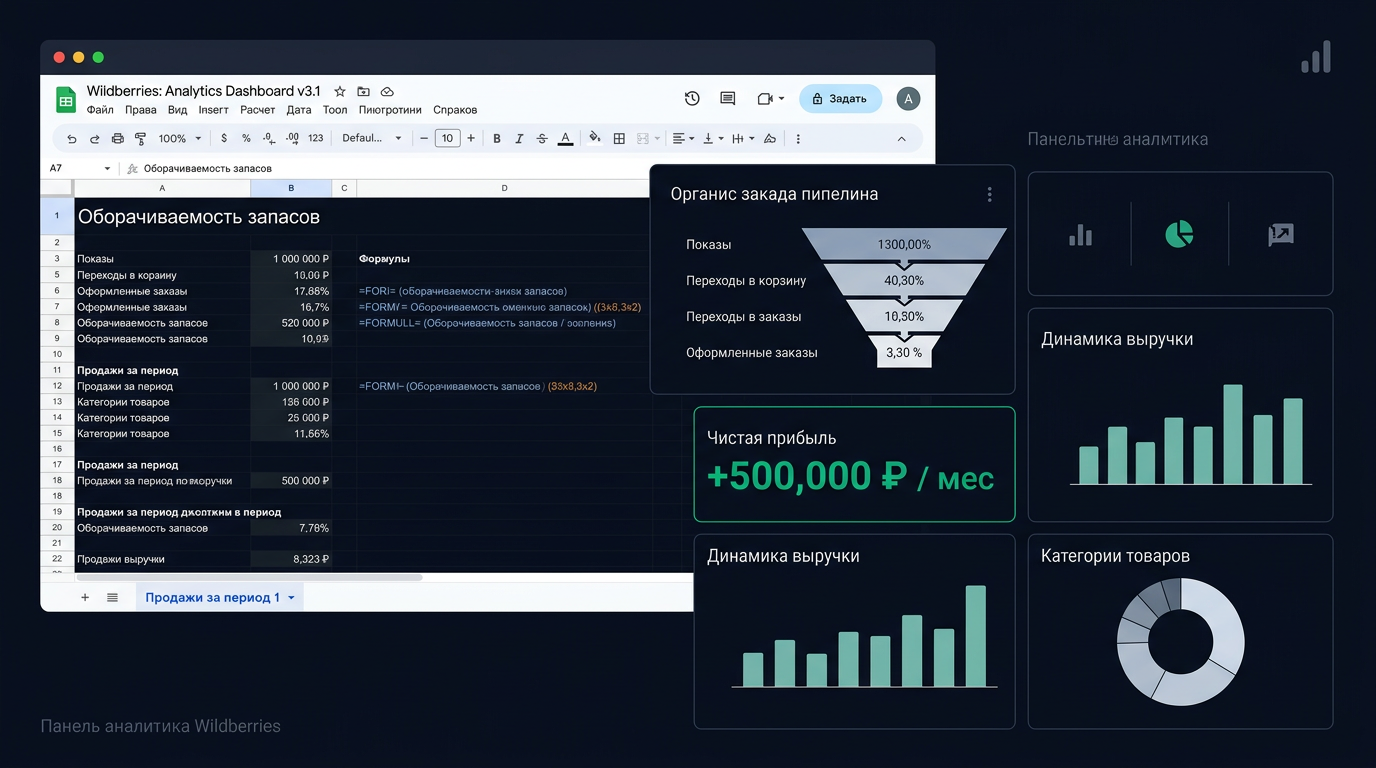Click the plus add sheet button
The height and width of the screenshot is (768, 1376).
(85, 597)
